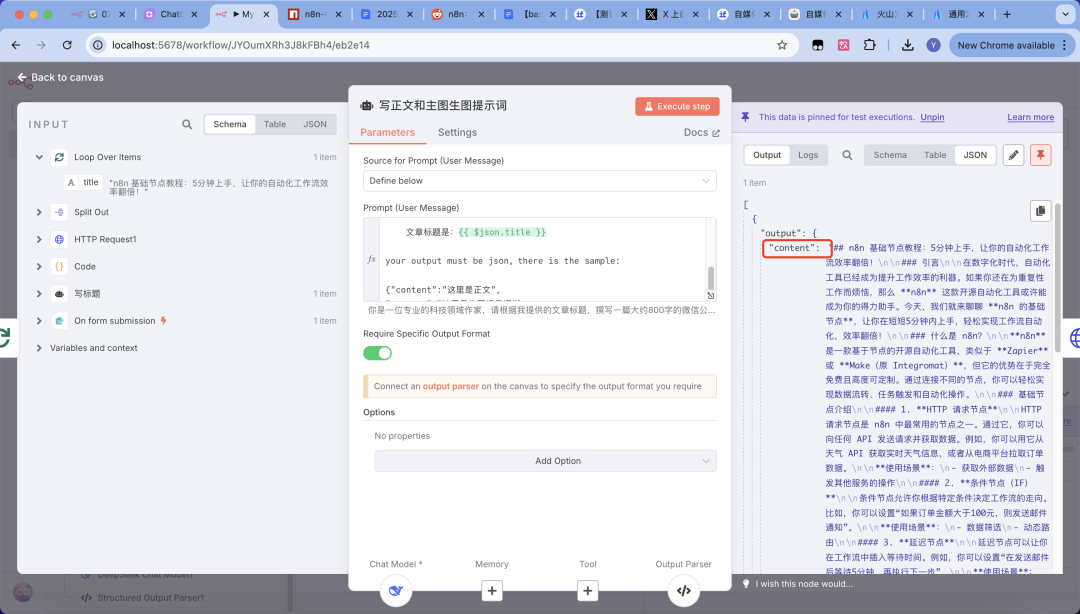Image resolution: width=1080 pixels, height=614 pixels.
Task: Show the input as Table view
Action: pyautogui.click(x=275, y=125)
